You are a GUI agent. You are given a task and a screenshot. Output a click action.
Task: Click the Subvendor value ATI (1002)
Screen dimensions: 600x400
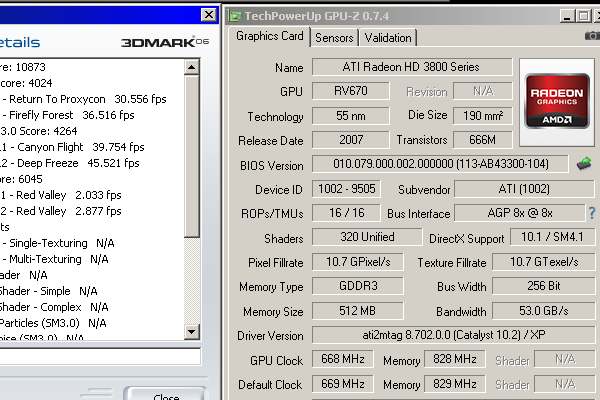[x=524, y=189]
